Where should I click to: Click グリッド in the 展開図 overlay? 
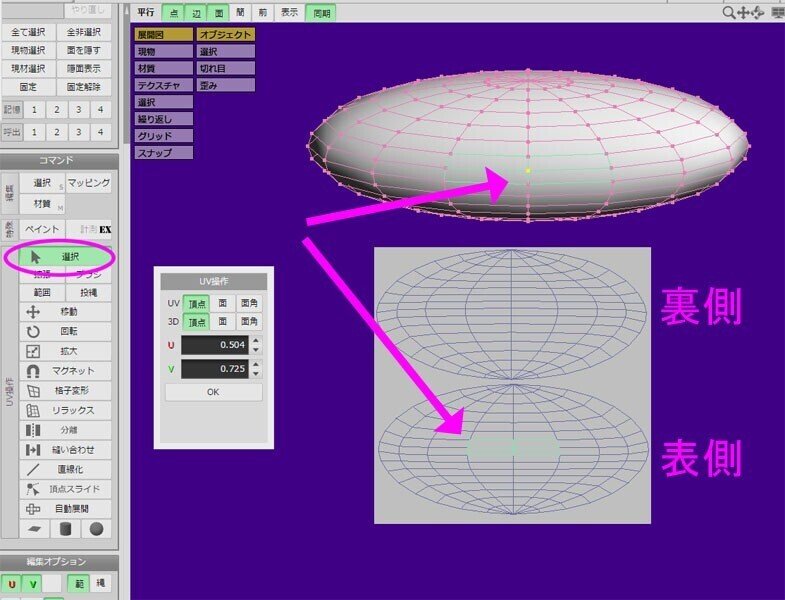click(164, 136)
